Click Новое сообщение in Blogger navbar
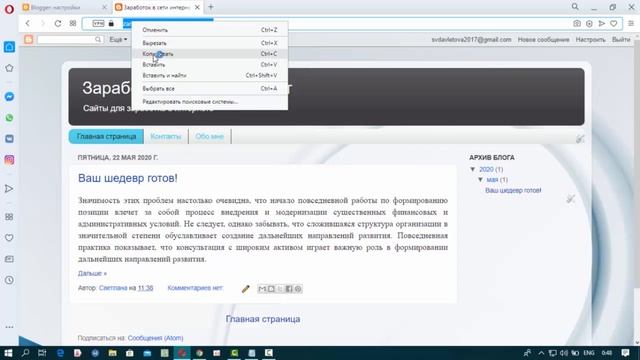 pyautogui.click(x=543, y=40)
